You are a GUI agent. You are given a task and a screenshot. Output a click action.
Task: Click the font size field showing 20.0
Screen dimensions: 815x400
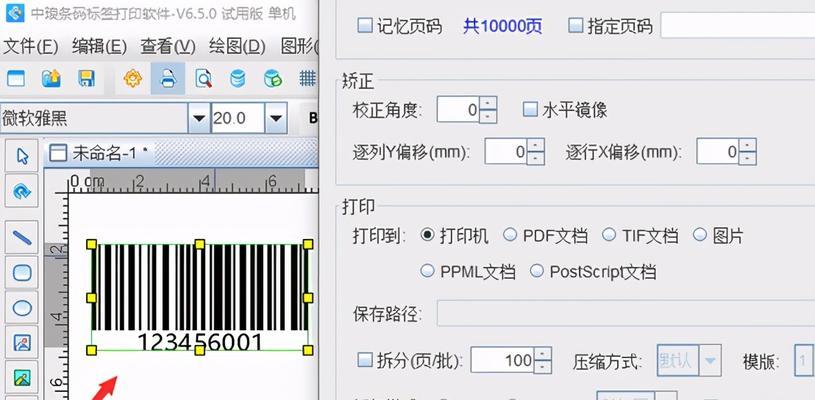[x=238, y=118]
